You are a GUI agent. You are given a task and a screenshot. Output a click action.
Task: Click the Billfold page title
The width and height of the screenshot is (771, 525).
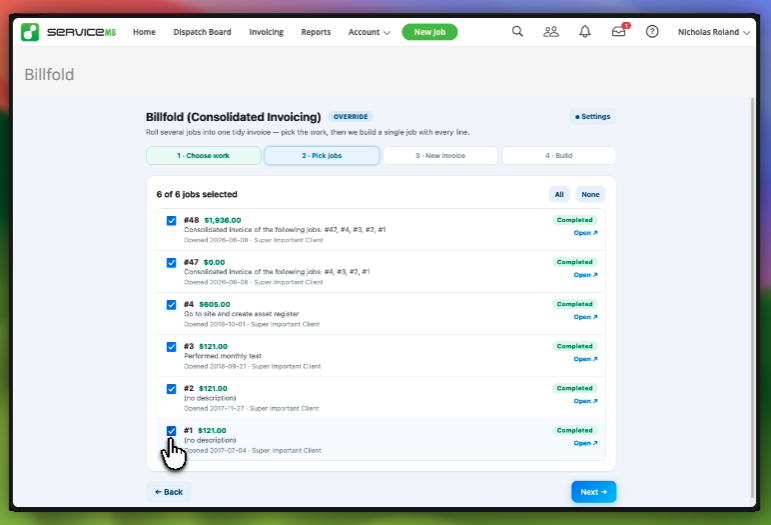tap(49, 75)
